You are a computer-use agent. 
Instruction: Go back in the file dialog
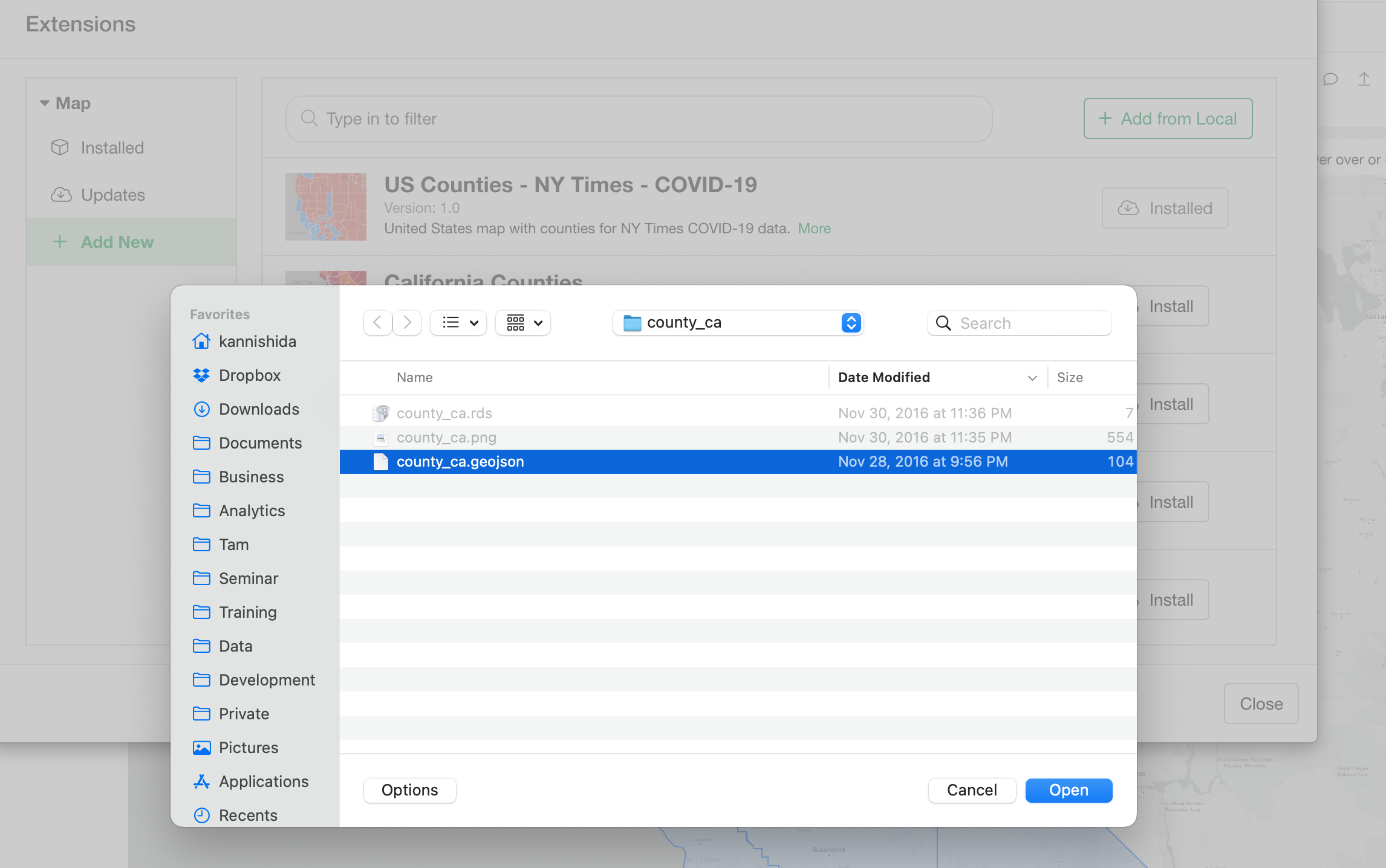(x=377, y=323)
